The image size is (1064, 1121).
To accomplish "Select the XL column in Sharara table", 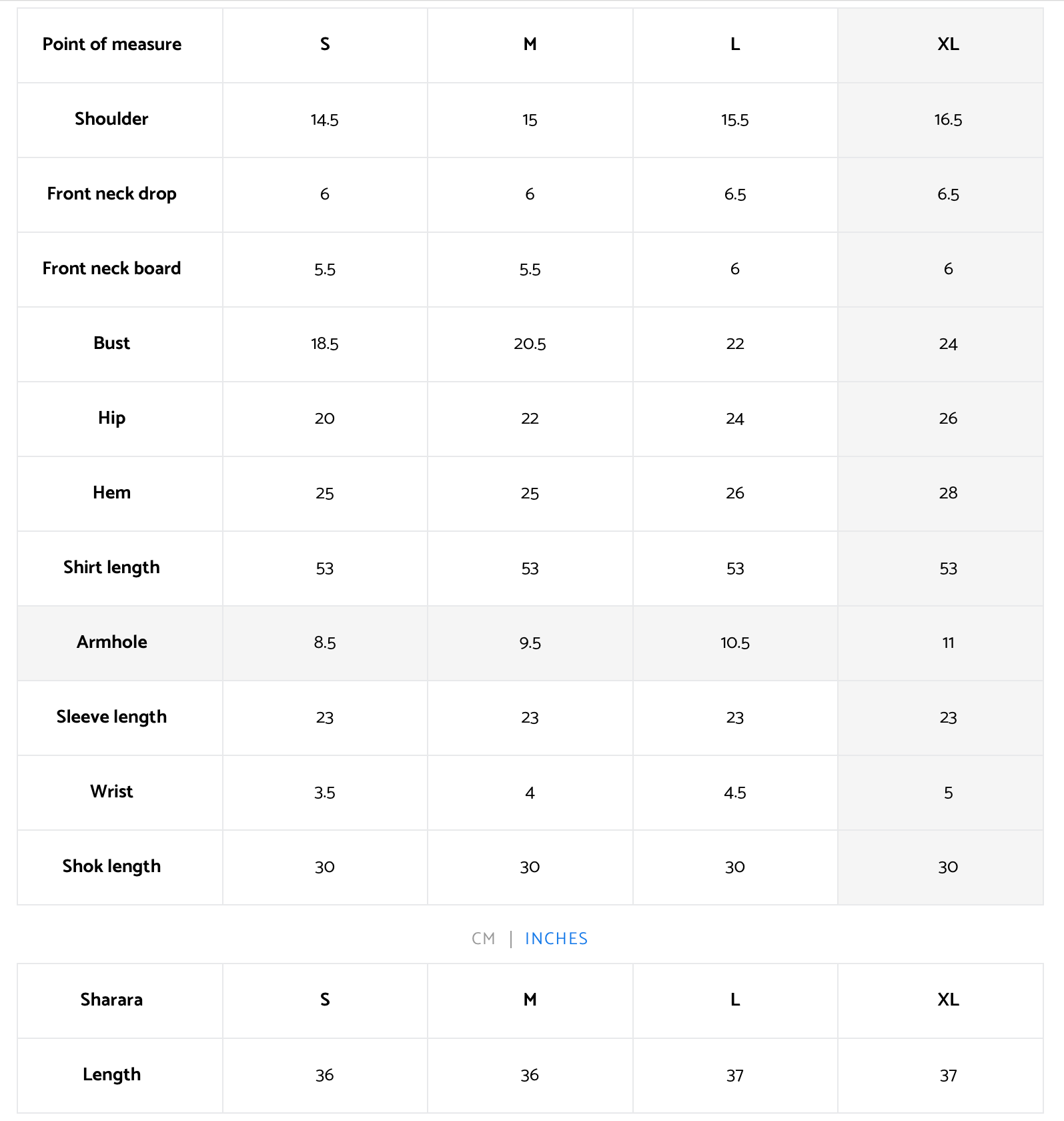I will [x=947, y=1000].
